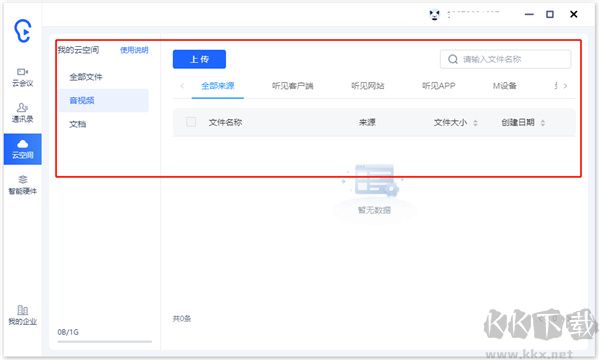The image size is (600, 361).
Task: Sort by 创建日期 arrows
Action: pyautogui.click(x=543, y=123)
